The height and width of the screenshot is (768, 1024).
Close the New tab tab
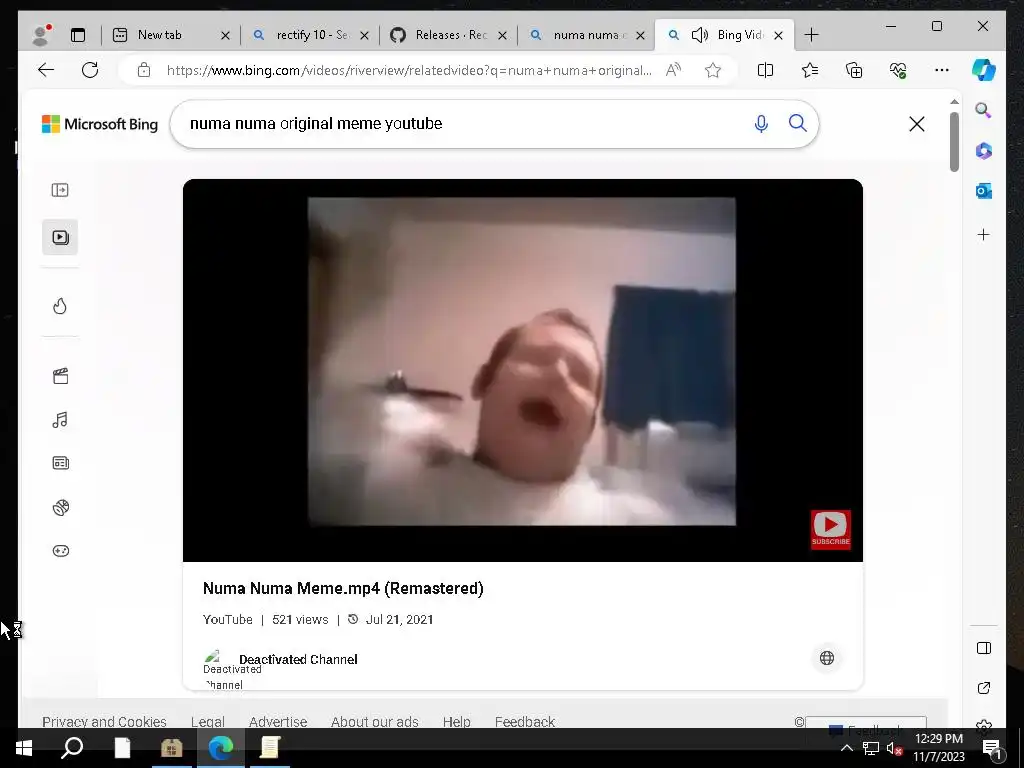pos(225,35)
